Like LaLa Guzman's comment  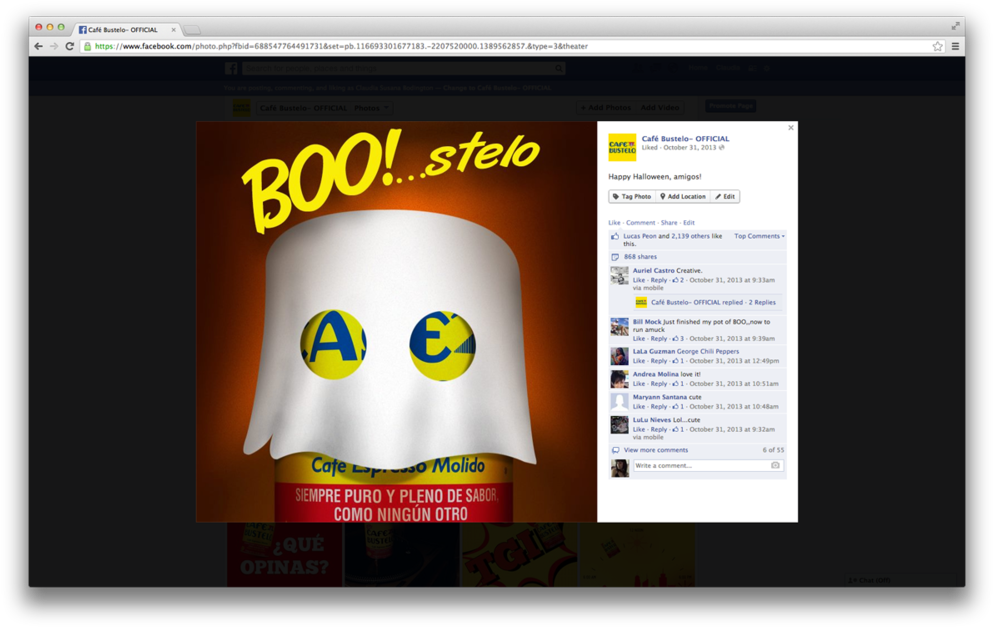638,361
